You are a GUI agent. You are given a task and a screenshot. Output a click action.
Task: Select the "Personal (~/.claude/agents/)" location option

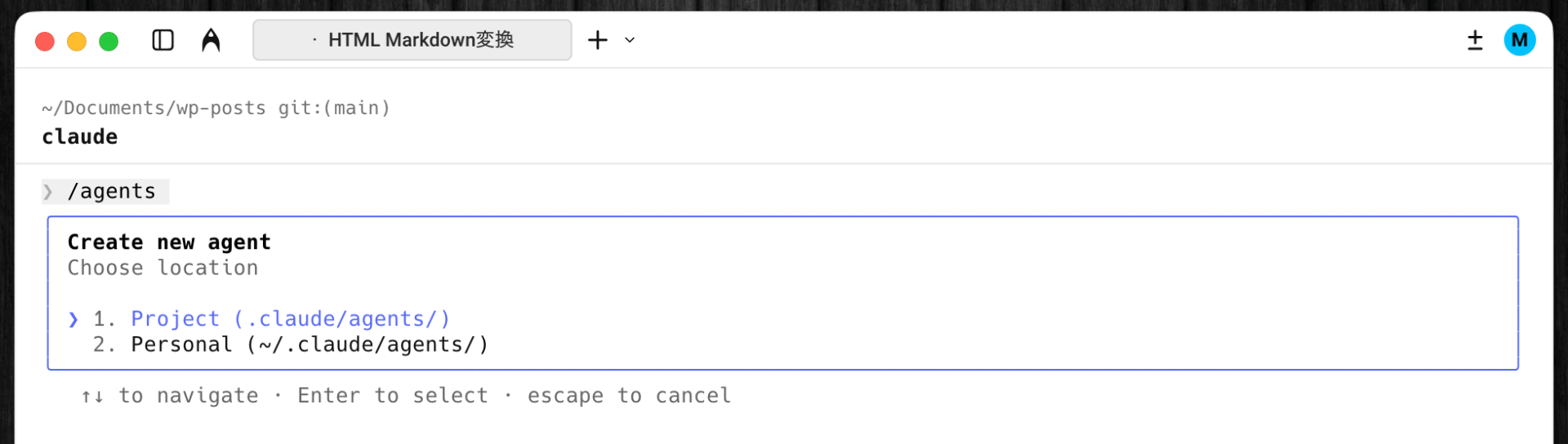[x=310, y=345]
